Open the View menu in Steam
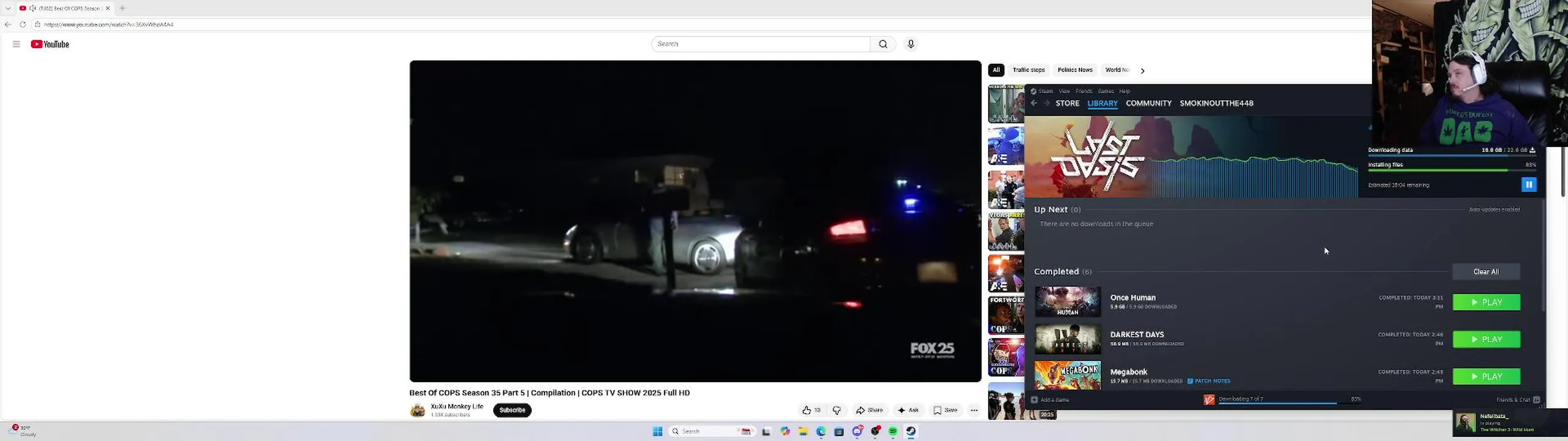This screenshot has width=1568, height=441. pos(1065,91)
